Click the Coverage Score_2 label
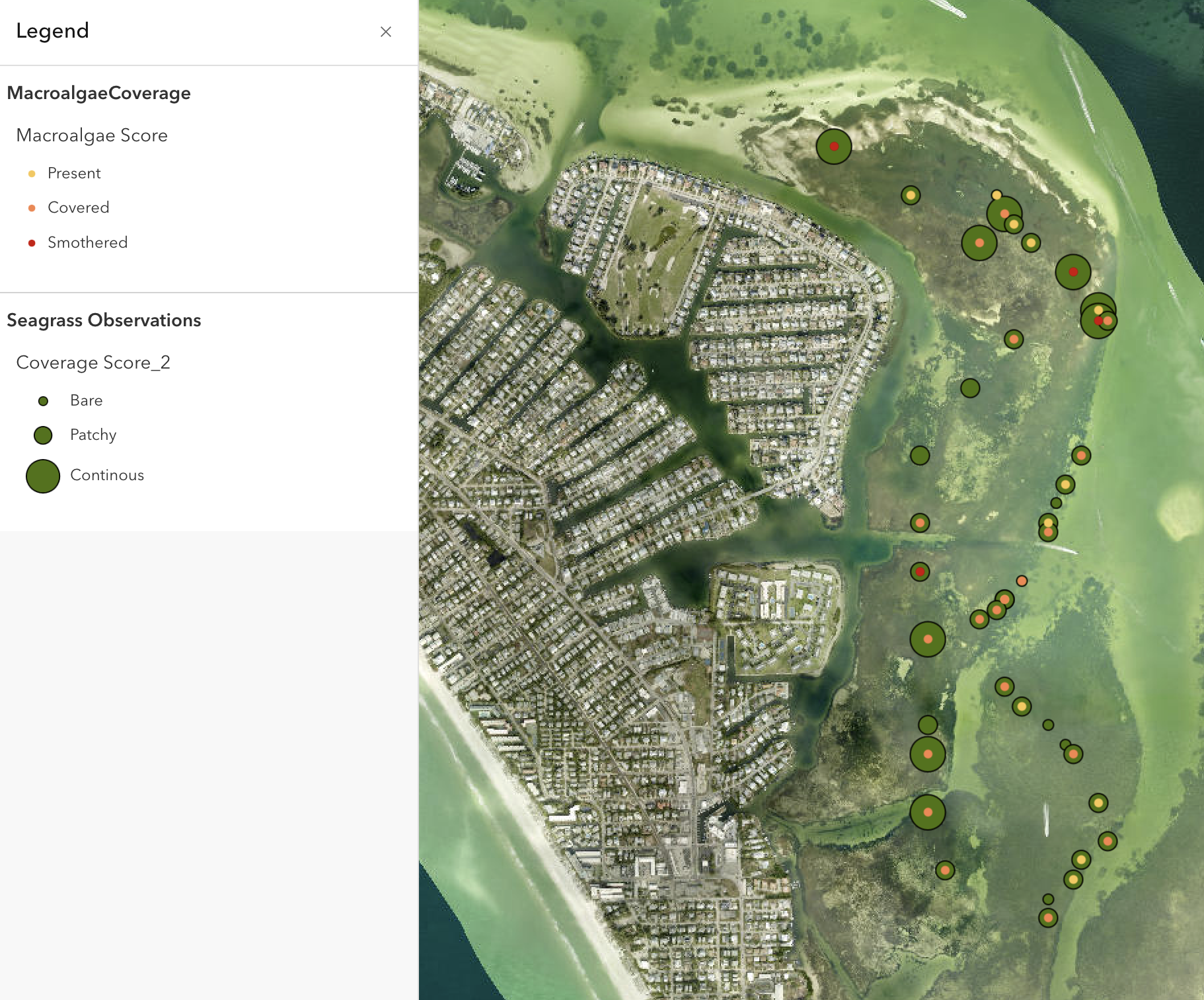Viewport: 1204px width, 1000px height. click(x=93, y=363)
